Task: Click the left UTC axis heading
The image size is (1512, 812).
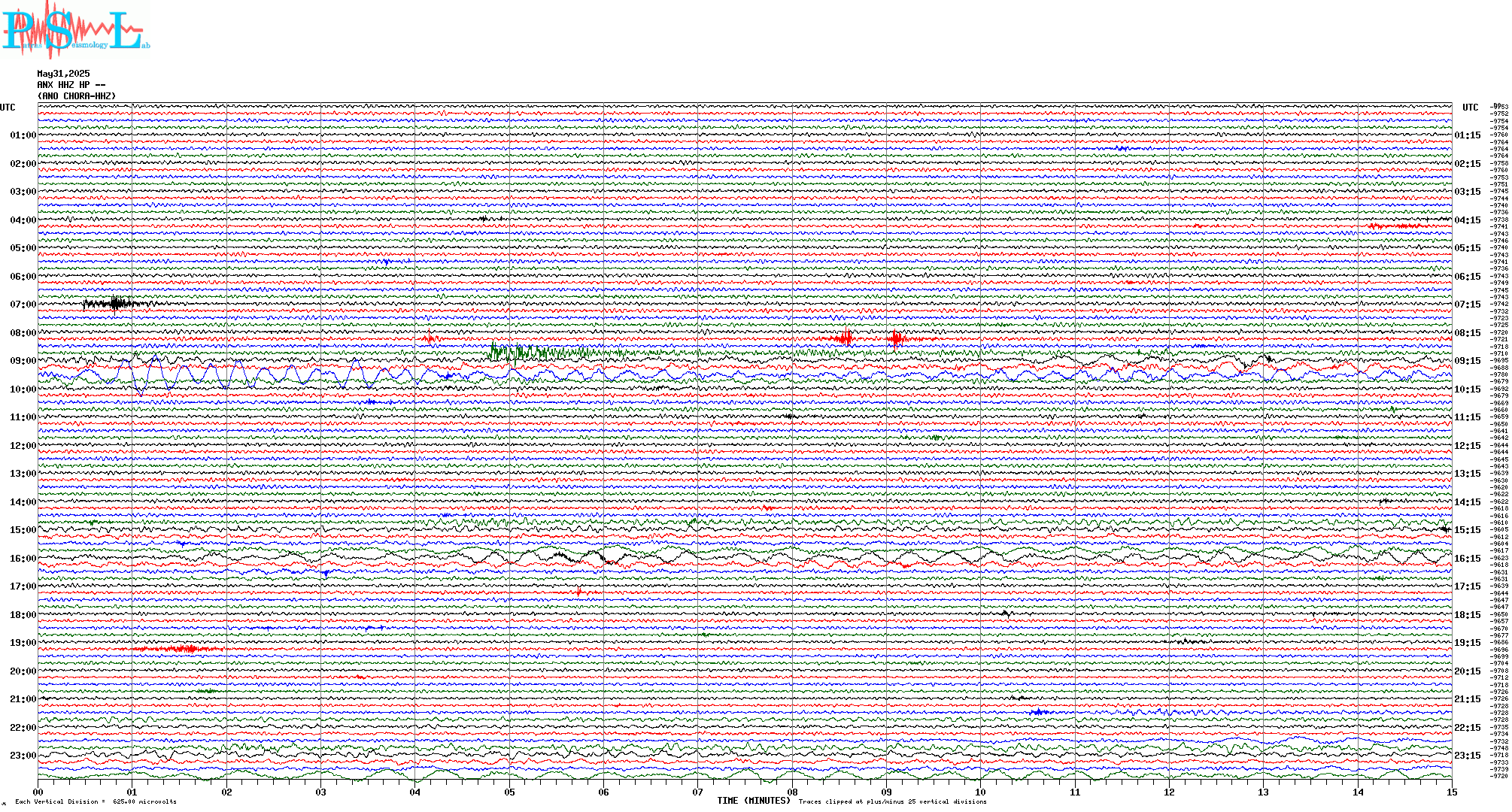Action: (x=8, y=108)
